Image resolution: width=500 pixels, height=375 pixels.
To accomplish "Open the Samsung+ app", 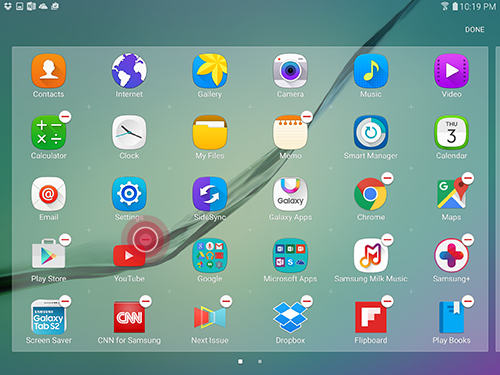I will (x=451, y=255).
